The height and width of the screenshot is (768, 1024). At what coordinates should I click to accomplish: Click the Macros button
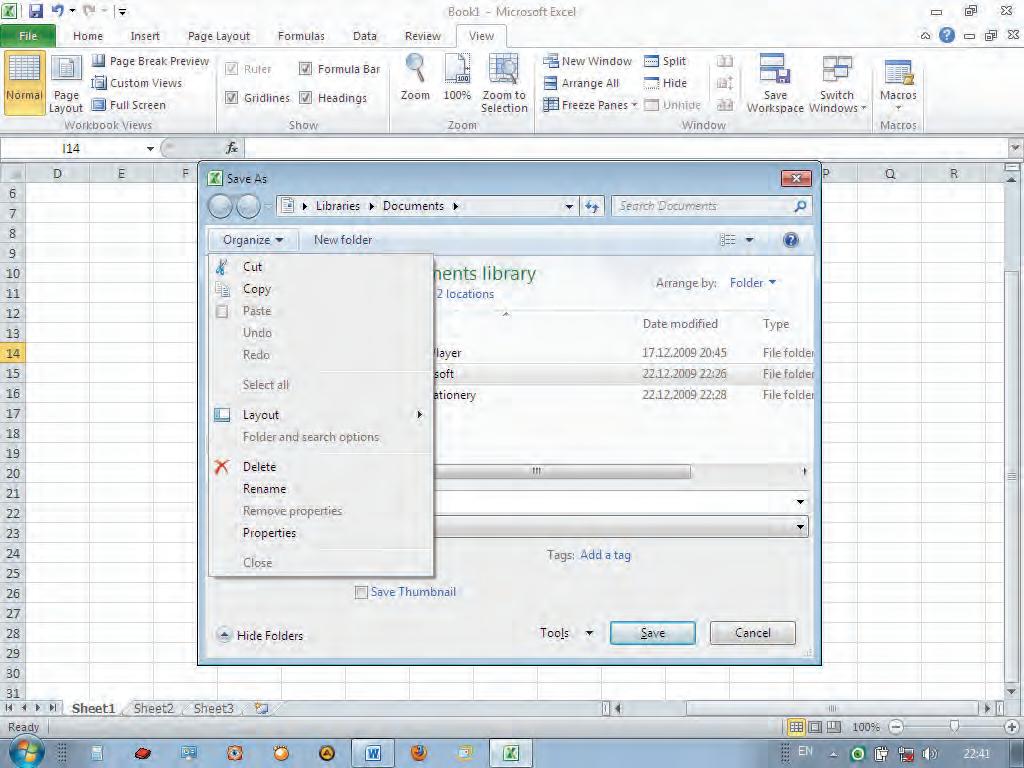898,84
